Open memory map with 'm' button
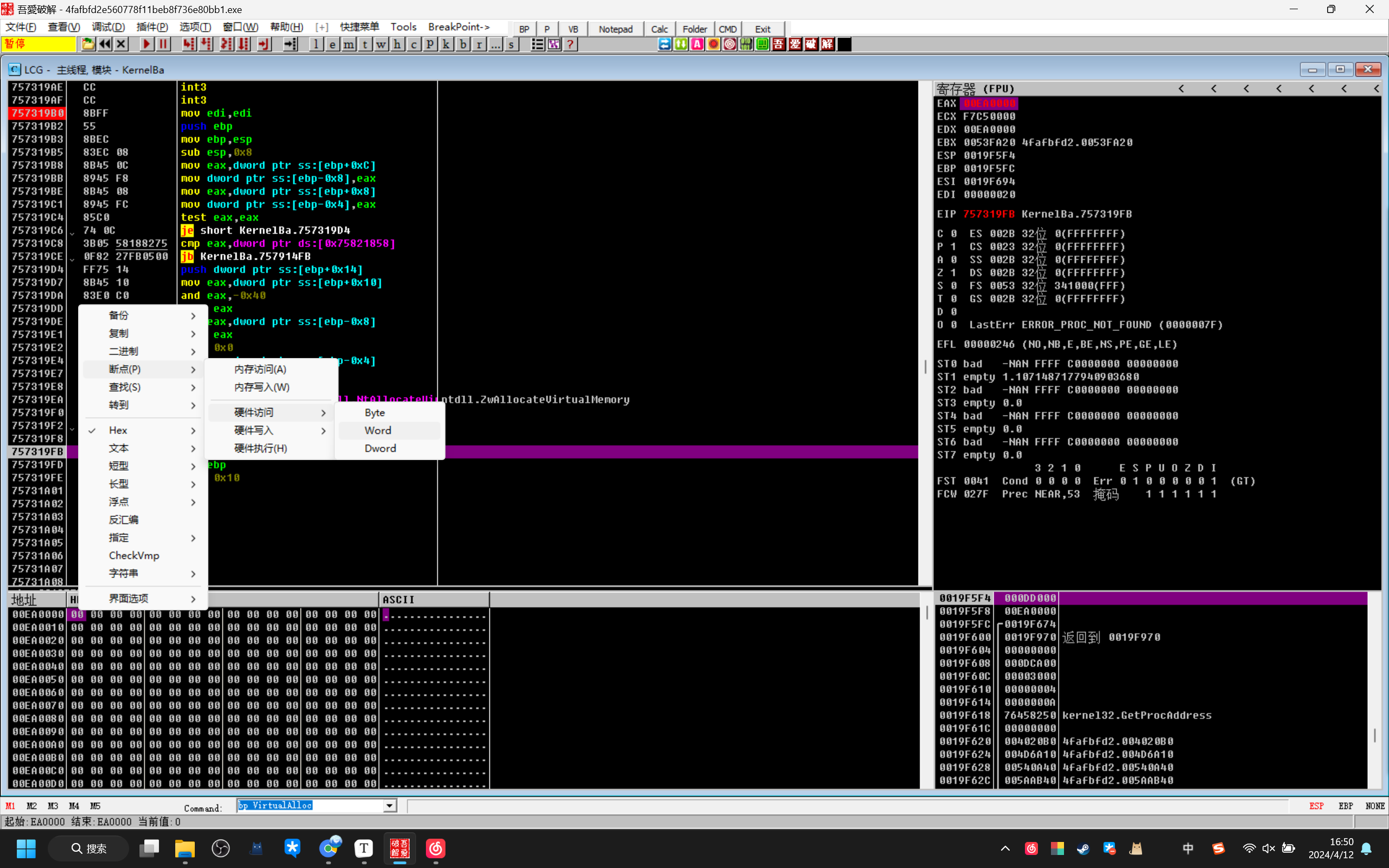The width and height of the screenshot is (1389, 868). [x=348, y=44]
